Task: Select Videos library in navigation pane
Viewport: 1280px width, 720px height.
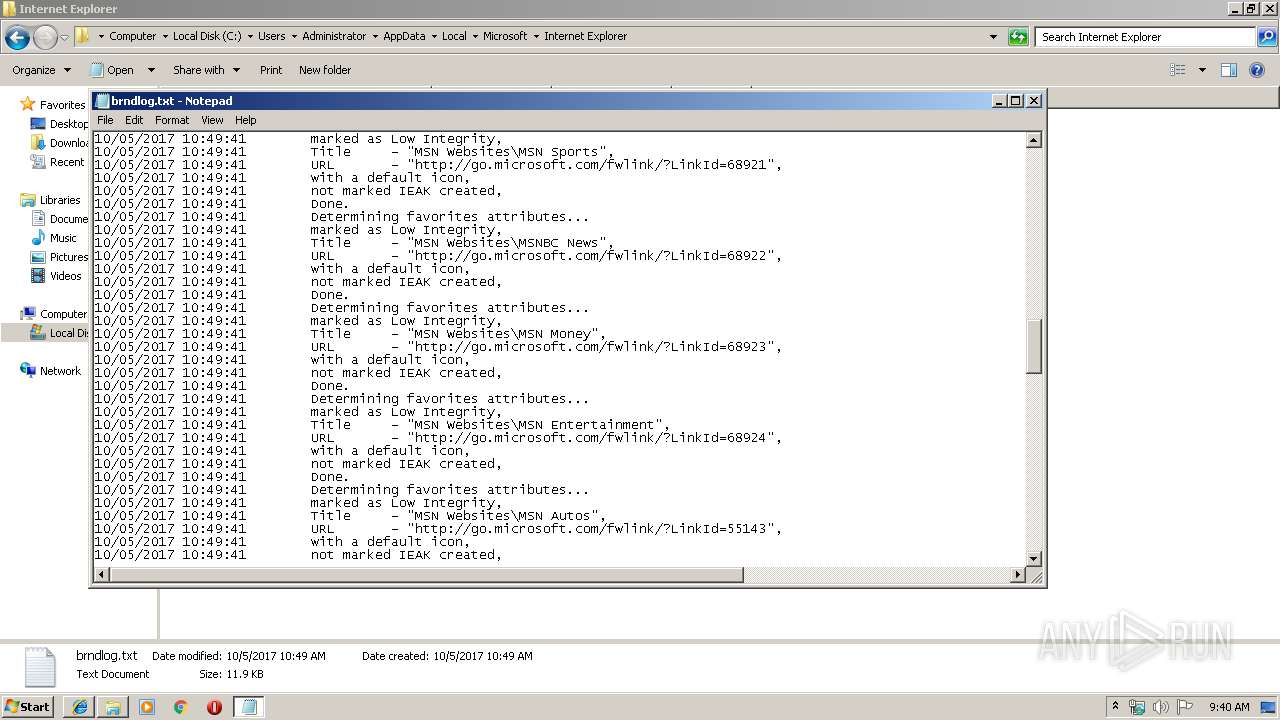Action: coord(66,276)
